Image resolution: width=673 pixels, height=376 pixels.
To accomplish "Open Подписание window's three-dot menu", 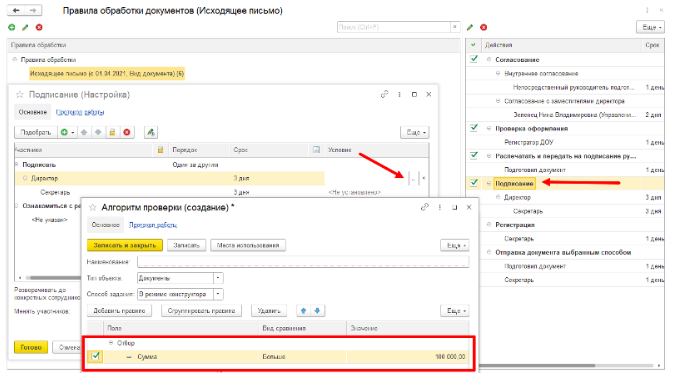I will (x=400, y=94).
